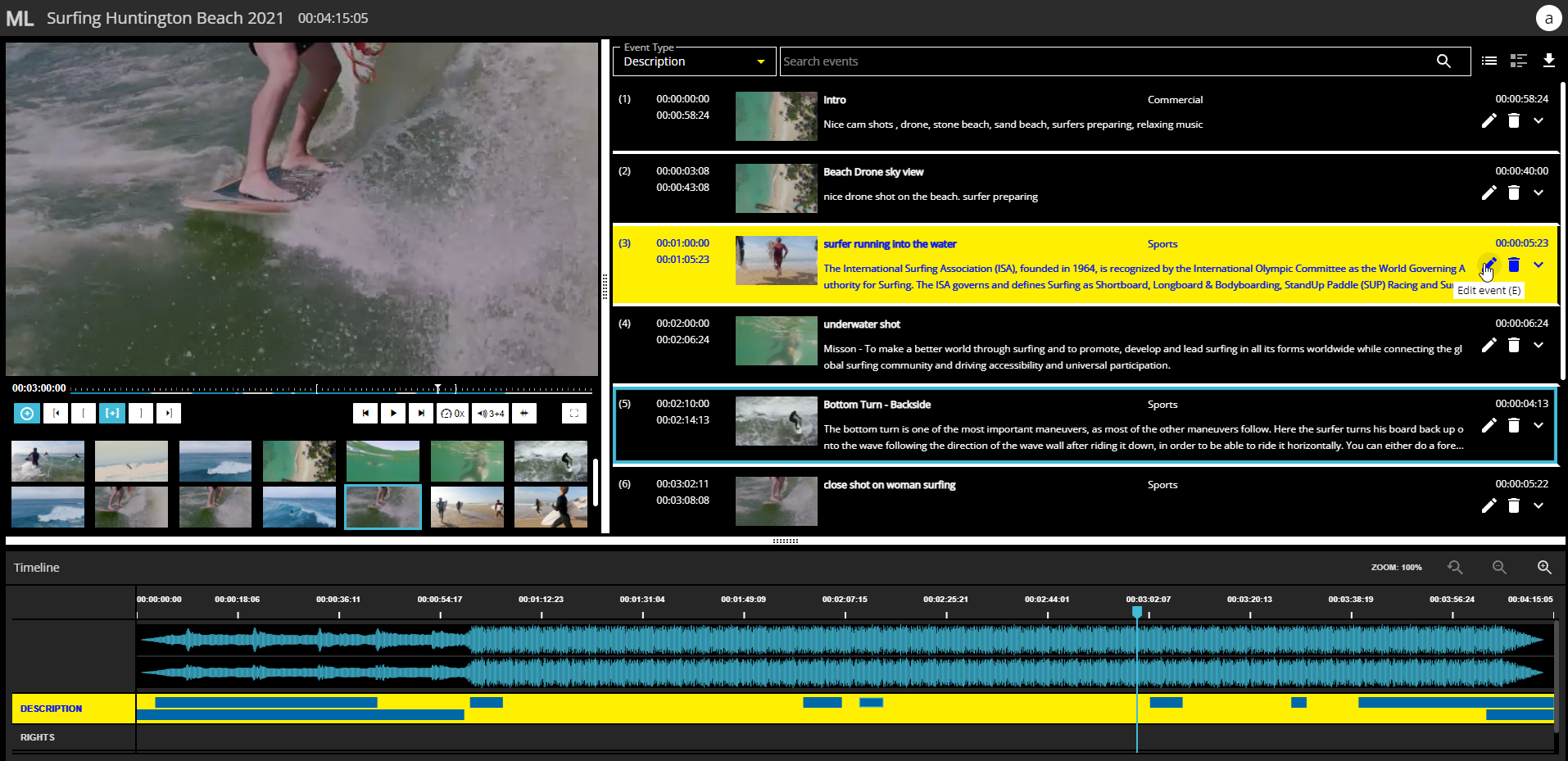Switch to compact list view
Screen dimensions: 1568x761
click(x=1489, y=61)
